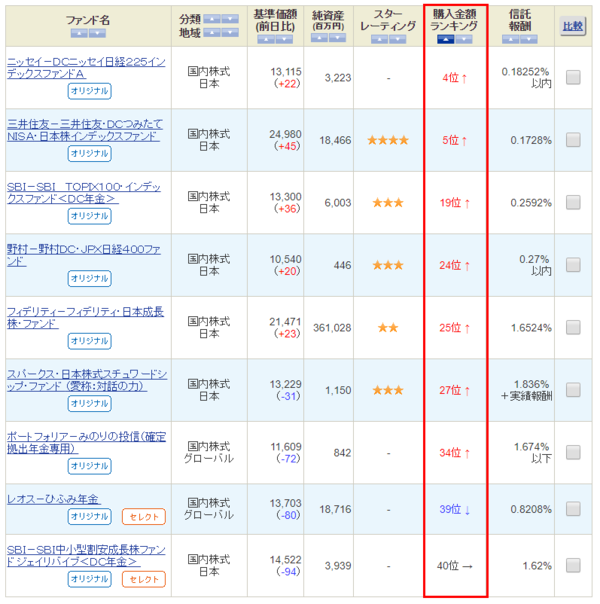
Task: Click オリジナル badge under スパークス fund
Action: coord(90,404)
